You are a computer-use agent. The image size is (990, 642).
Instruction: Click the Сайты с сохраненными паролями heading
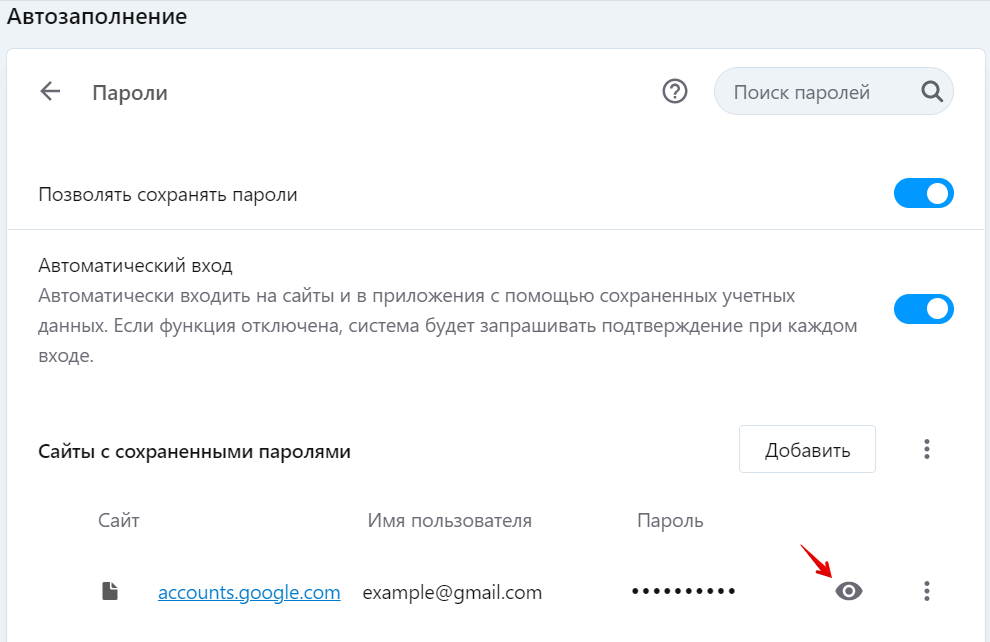[x=194, y=451]
